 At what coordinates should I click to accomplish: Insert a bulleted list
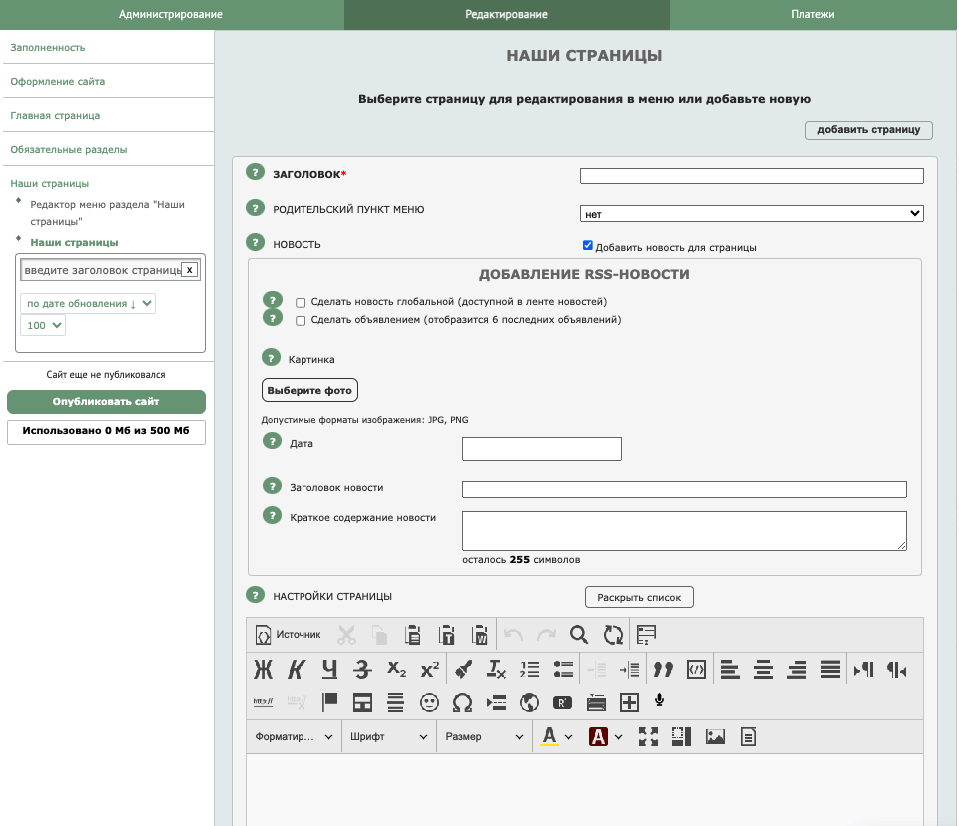[563, 670]
